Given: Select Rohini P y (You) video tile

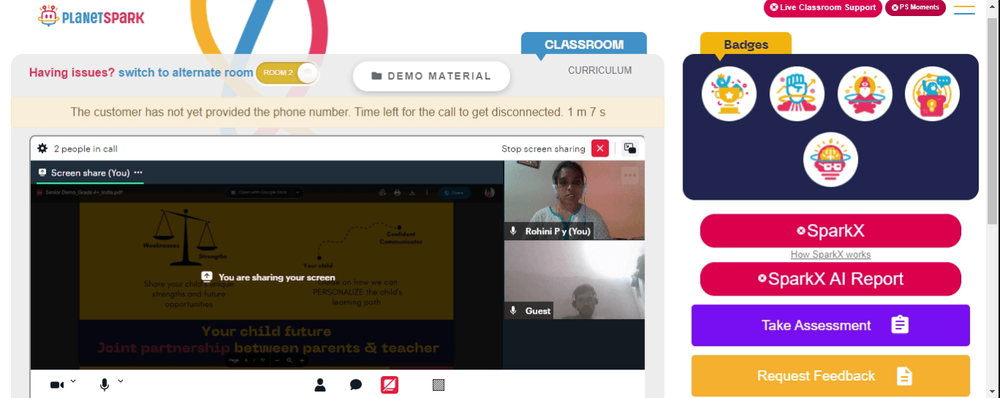Looking at the screenshot, I should [x=575, y=200].
